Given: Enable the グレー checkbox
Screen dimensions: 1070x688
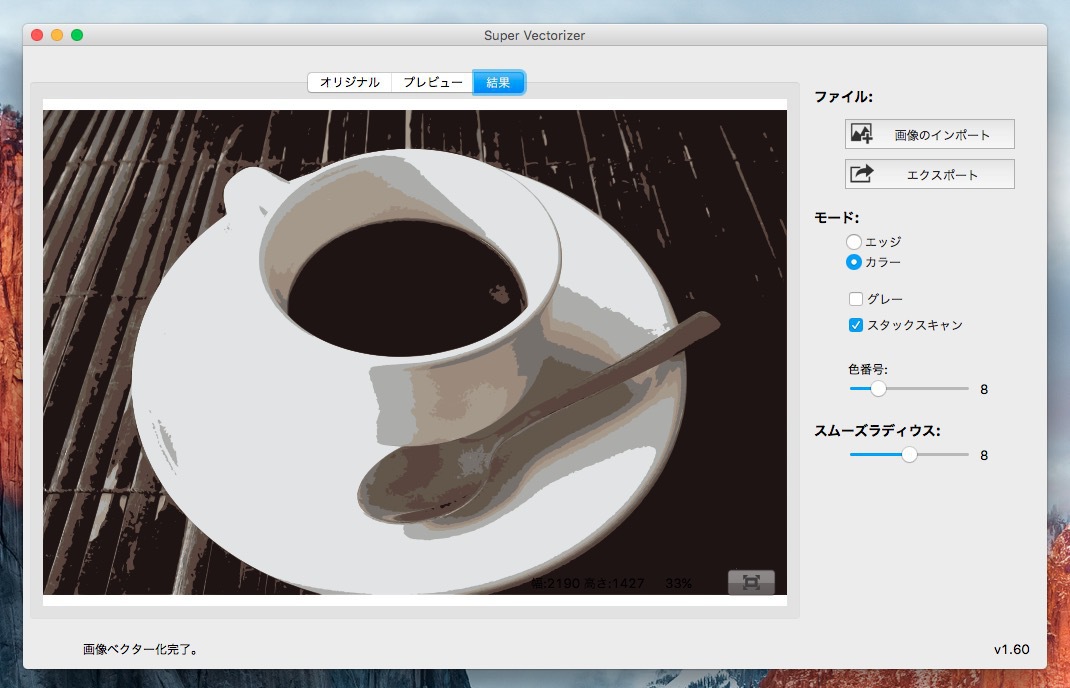Looking at the screenshot, I should coord(856,299).
